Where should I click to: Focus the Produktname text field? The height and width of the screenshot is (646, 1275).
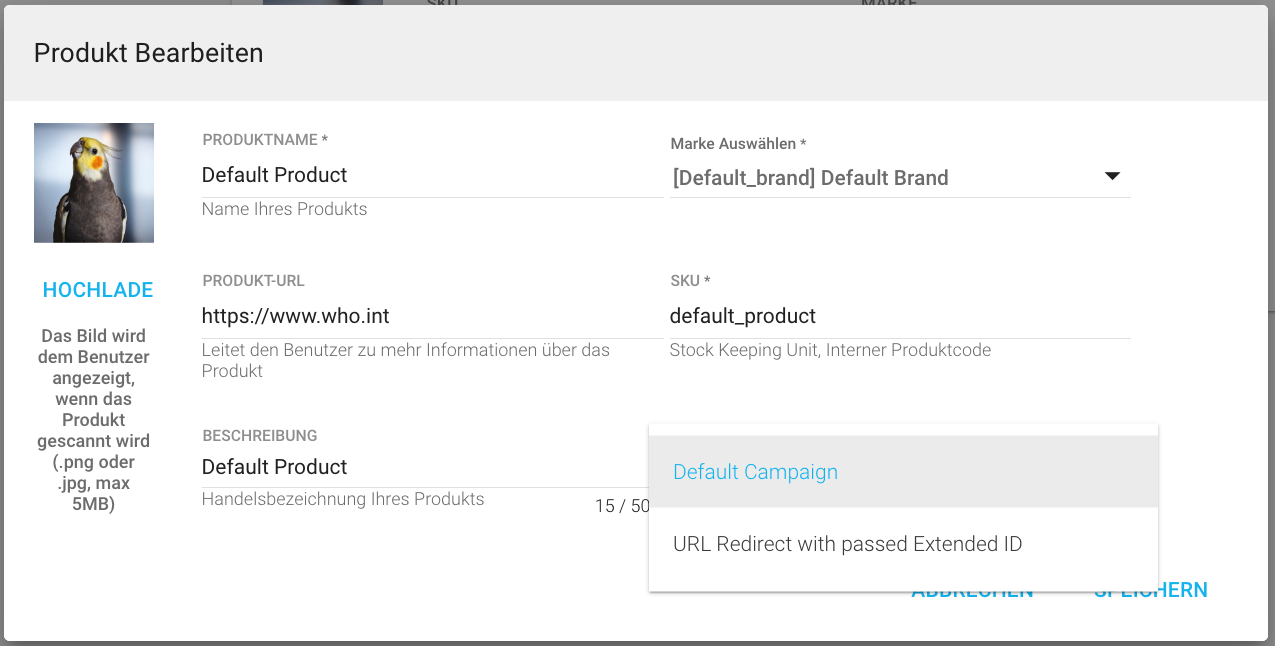pyautogui.click(x=432, y=175)
